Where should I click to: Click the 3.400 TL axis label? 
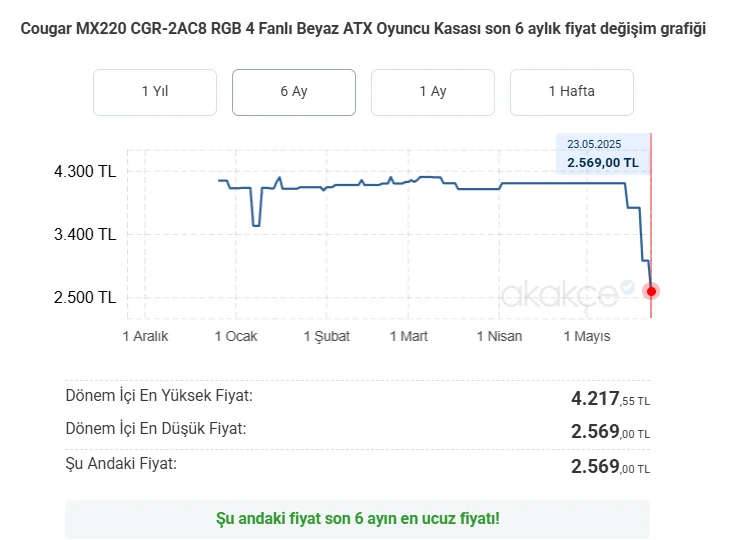coord(85,234)
